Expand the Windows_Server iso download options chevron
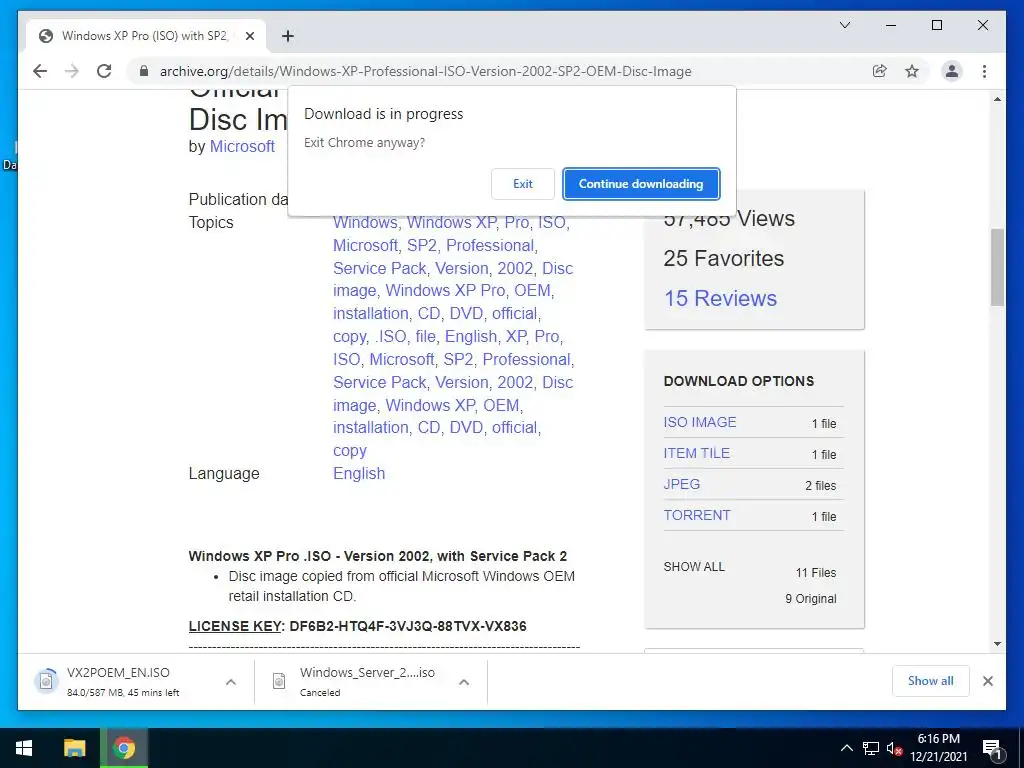 464,682
